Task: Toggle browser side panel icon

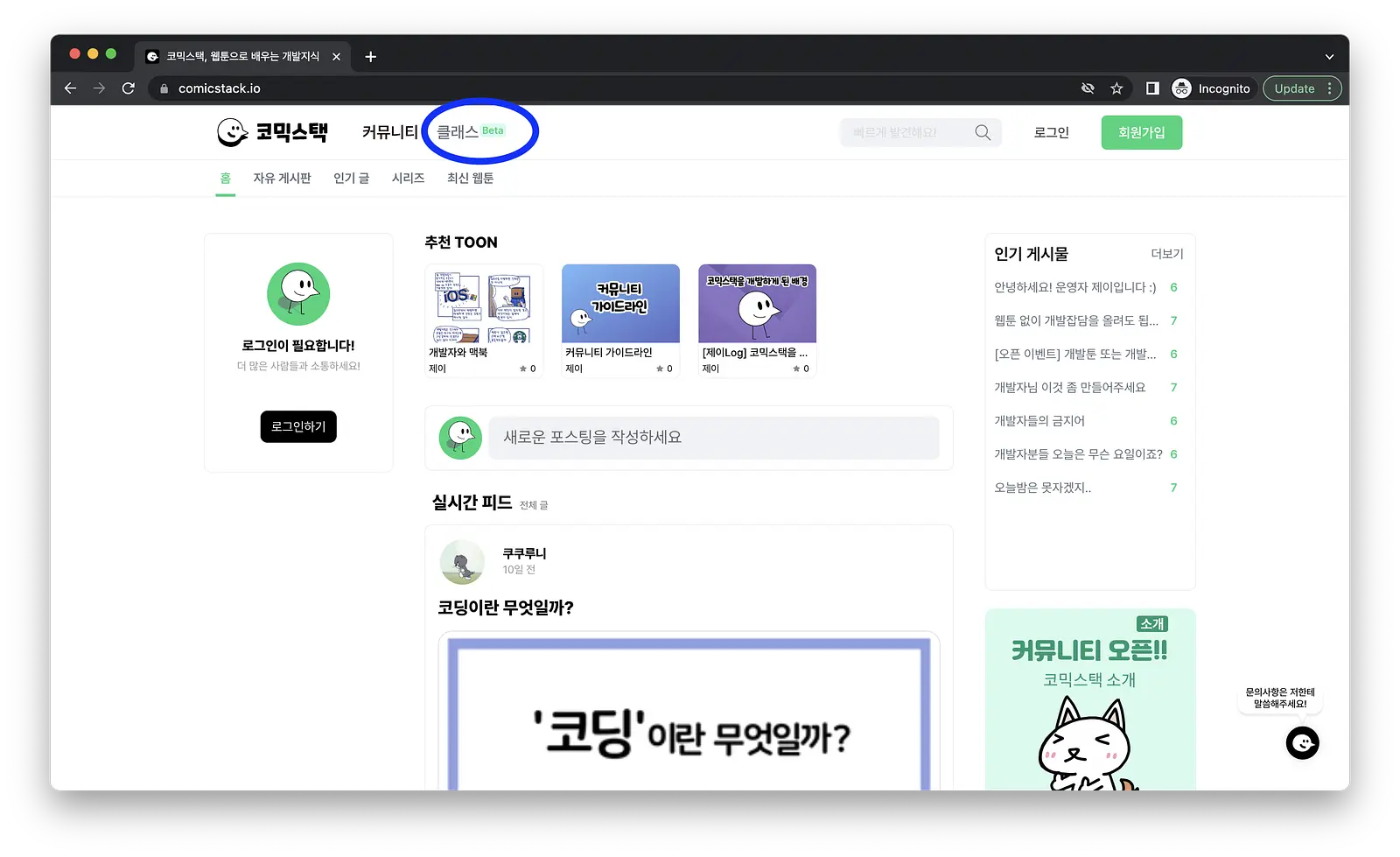Action: [1152, 88]
